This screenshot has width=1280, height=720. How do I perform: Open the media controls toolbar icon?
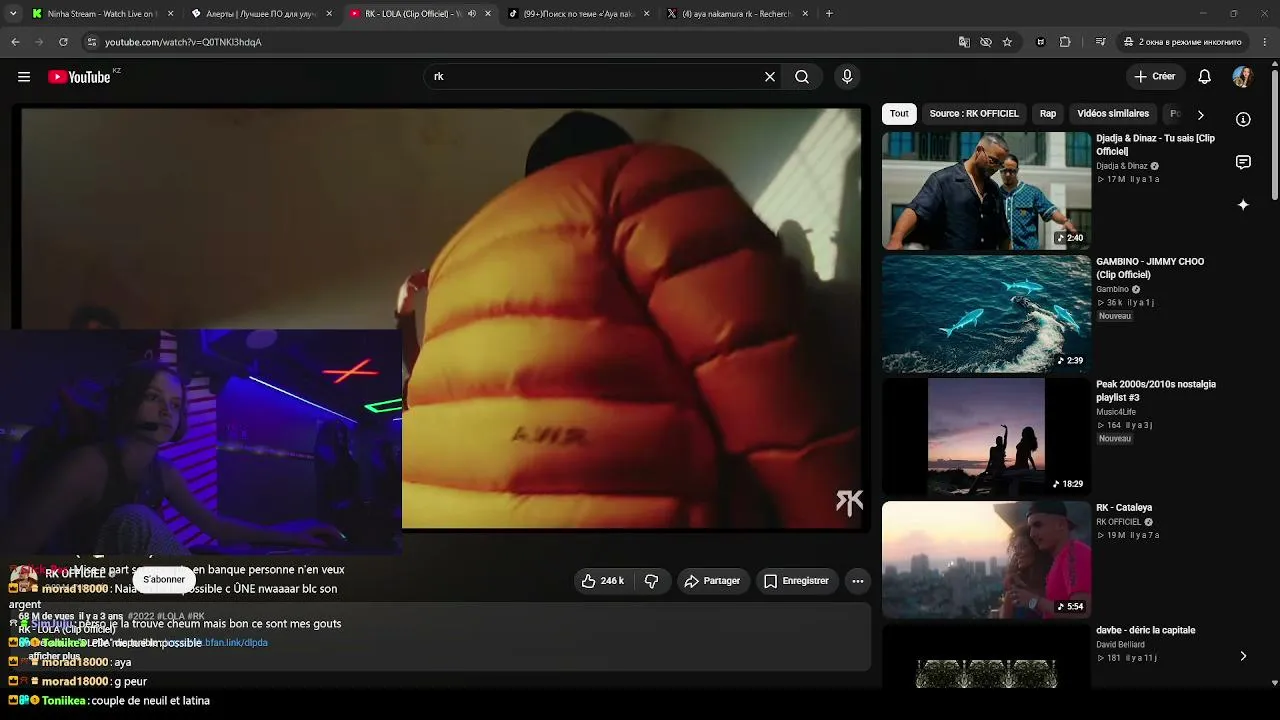point(1101,42)
